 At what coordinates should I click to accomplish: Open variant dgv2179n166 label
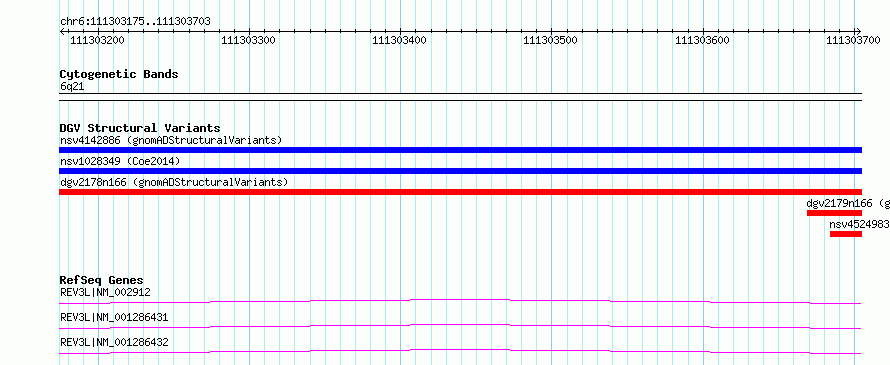[x=848, y=203]
